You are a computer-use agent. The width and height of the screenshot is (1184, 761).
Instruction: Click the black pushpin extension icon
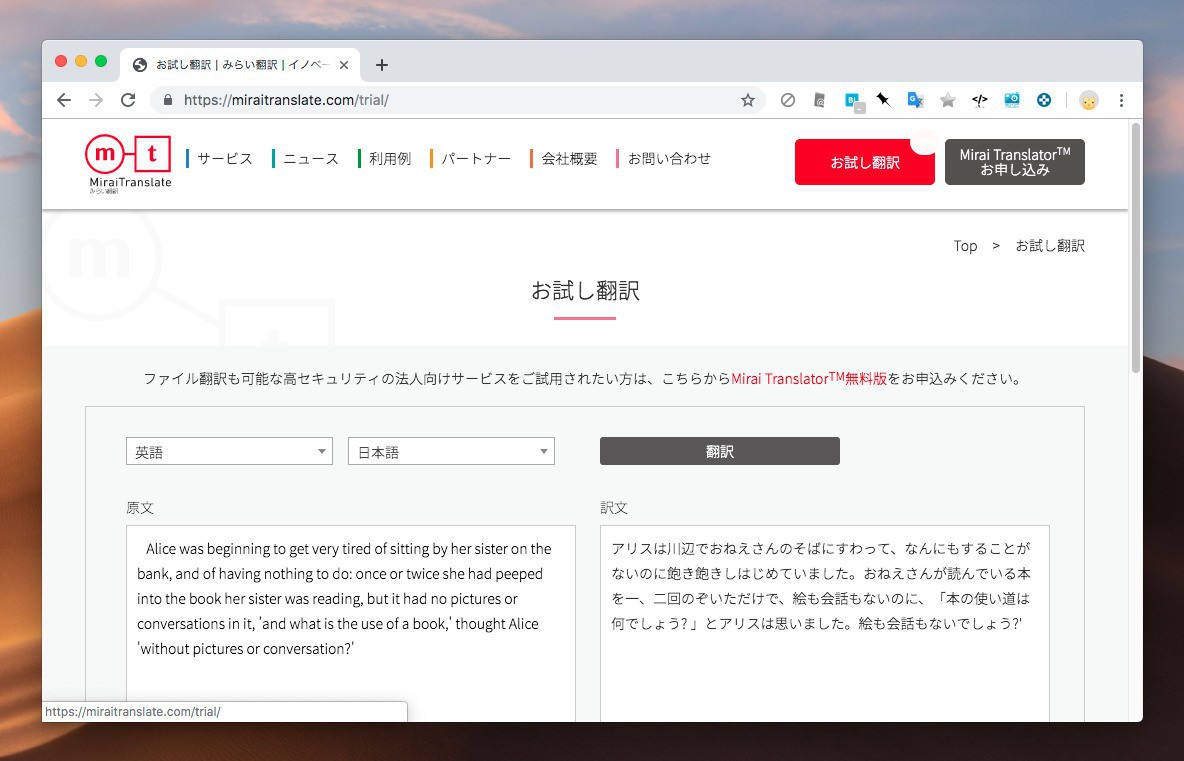click(x=883, y=100)
